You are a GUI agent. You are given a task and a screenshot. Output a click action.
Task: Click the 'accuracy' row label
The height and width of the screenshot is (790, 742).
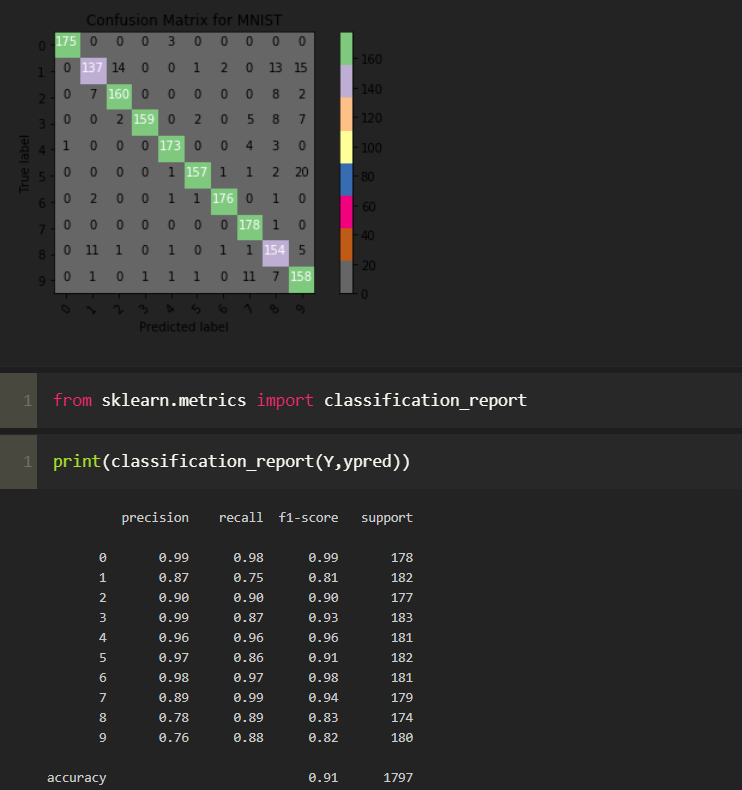[77, 778]
